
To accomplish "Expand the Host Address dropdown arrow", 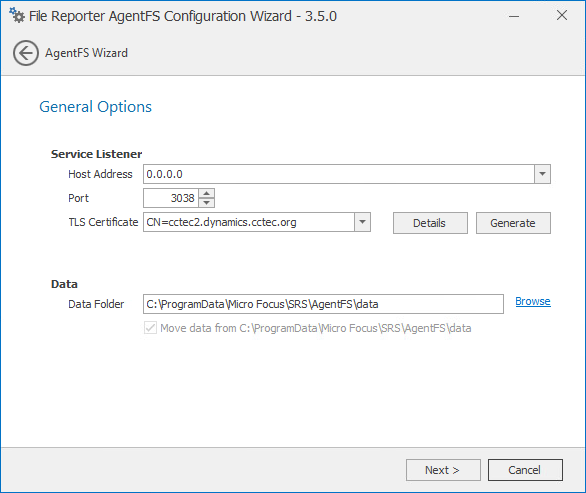I will [x=542, y=174].
